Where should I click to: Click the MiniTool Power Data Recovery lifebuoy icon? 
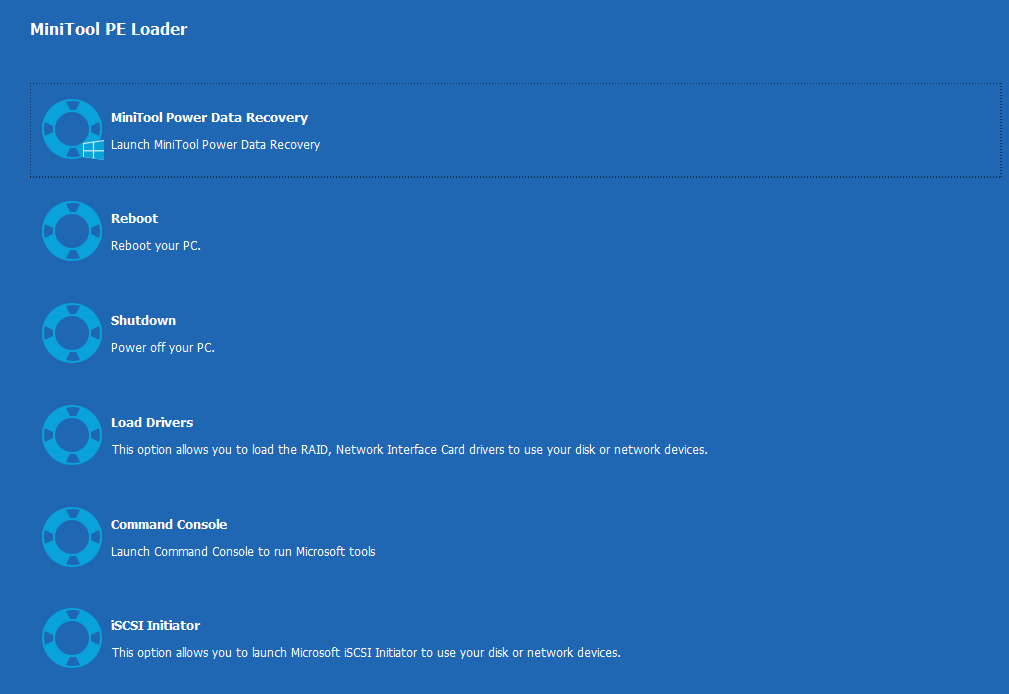(x=72, y=129)
